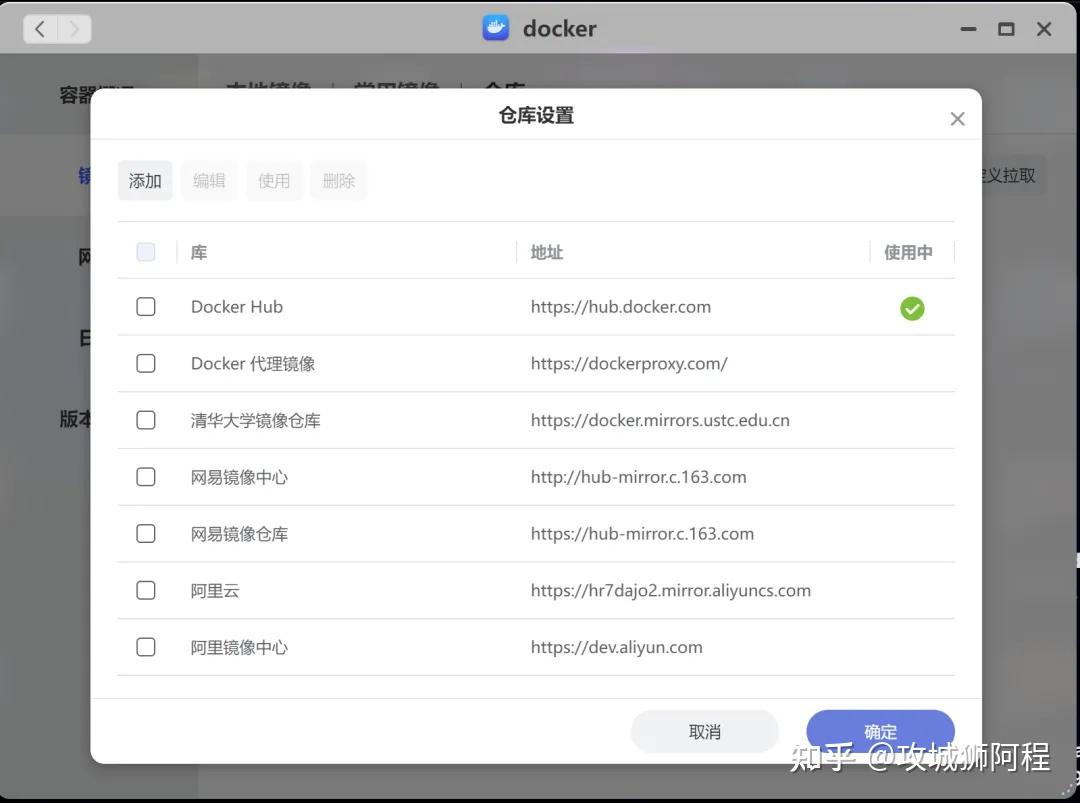Screen dimensions: 1080x803
Task: Check the 阿里镜像中心 checkbox
Action: pos(146,647)
